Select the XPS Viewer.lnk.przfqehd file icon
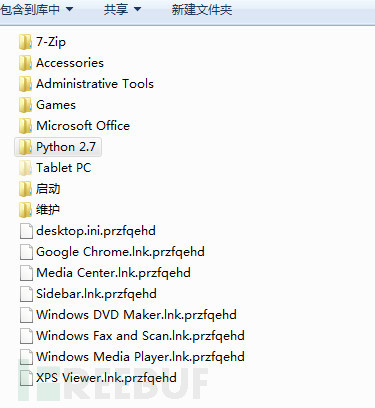375x408 pixels. click(x=26, y=378)
